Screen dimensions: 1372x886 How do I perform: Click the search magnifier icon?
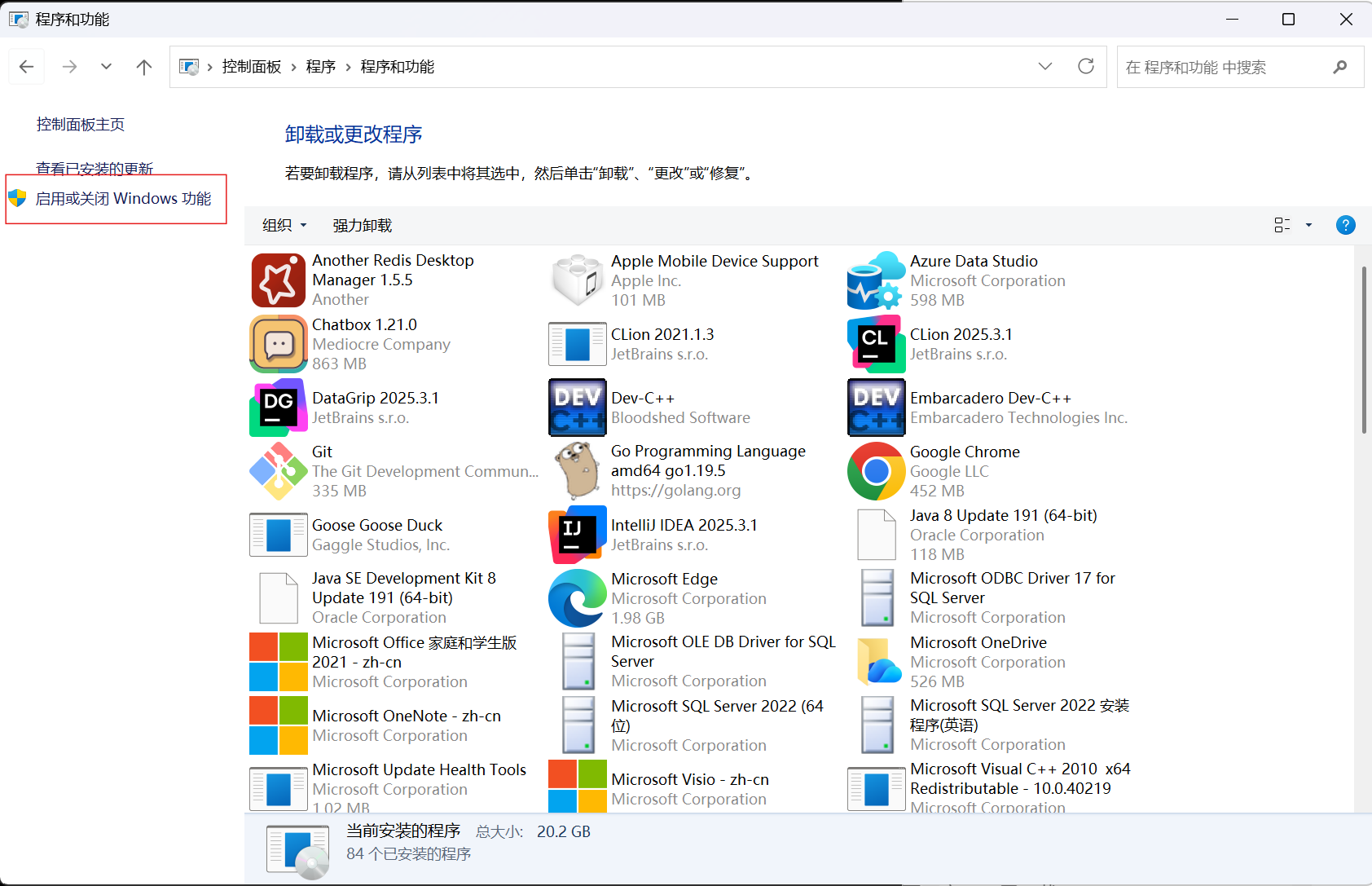tap(1340, 67)
